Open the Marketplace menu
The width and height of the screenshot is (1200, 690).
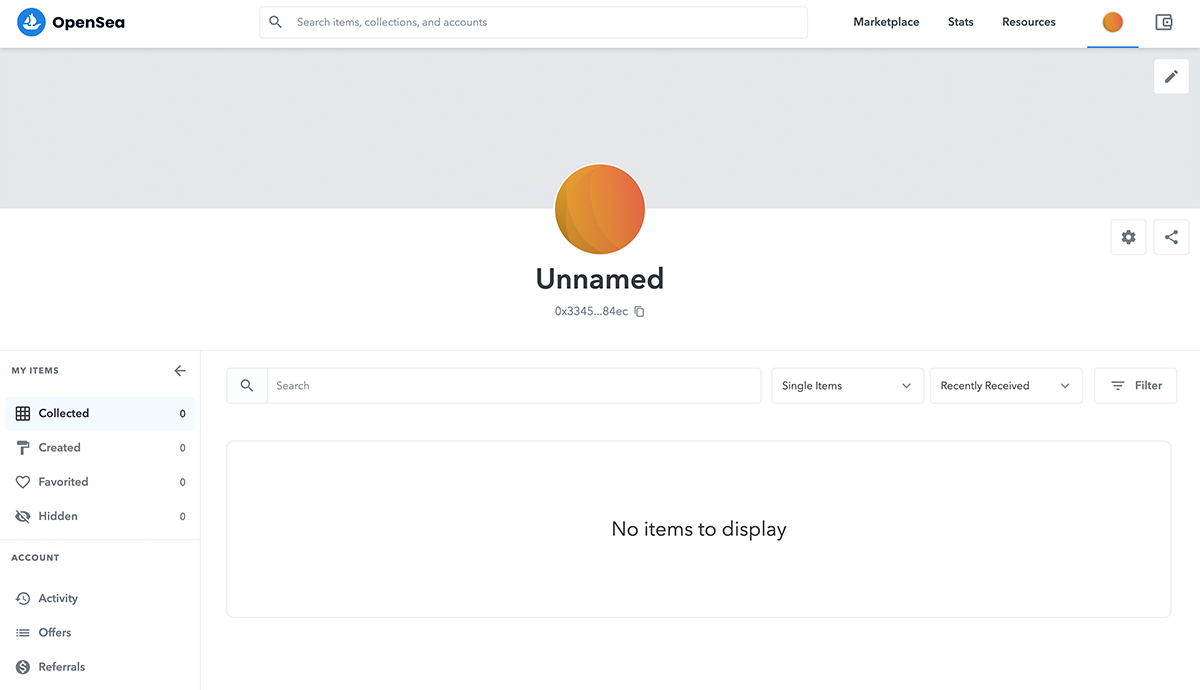click(886, 22)
